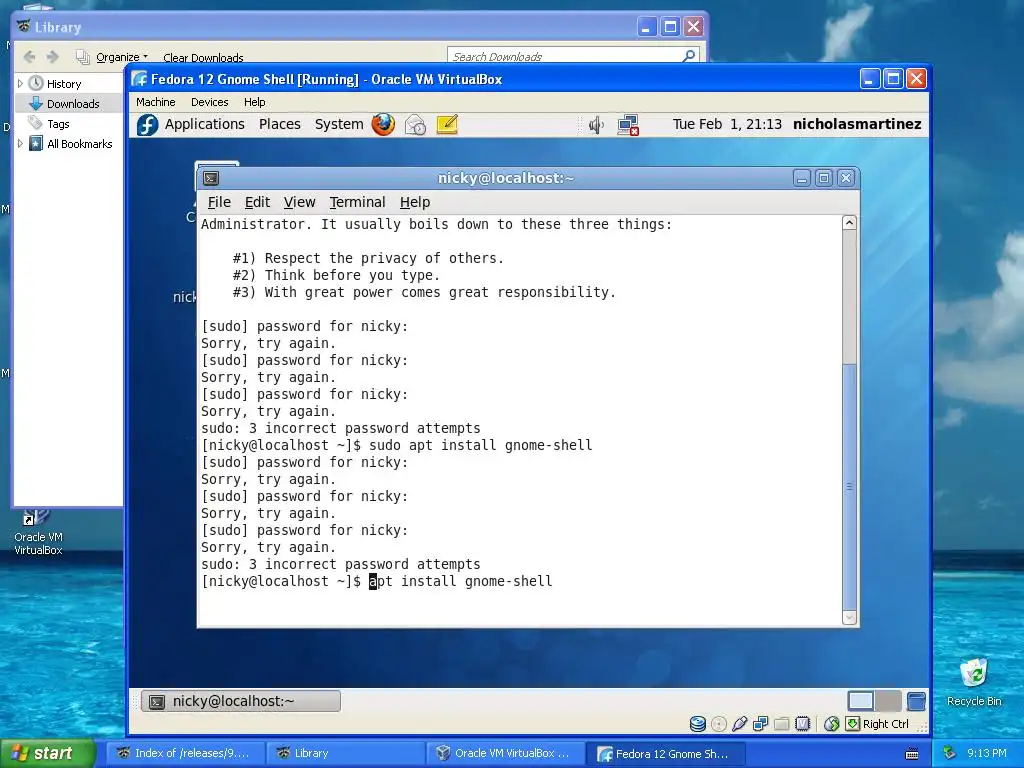Open the VirtualBox Machine menu
This screenshot has width=1024, height=768.
tap(155, 102)
